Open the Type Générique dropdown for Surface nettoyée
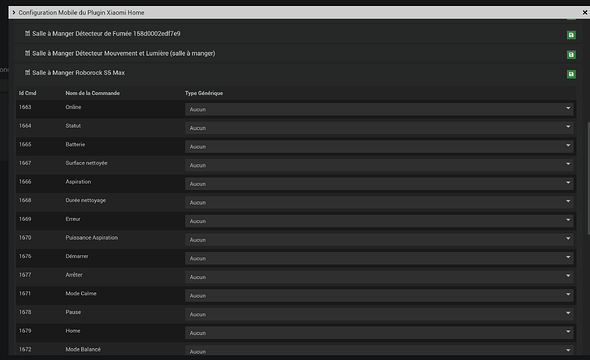The width and height of the screenshot is (590, 360). 379,165
